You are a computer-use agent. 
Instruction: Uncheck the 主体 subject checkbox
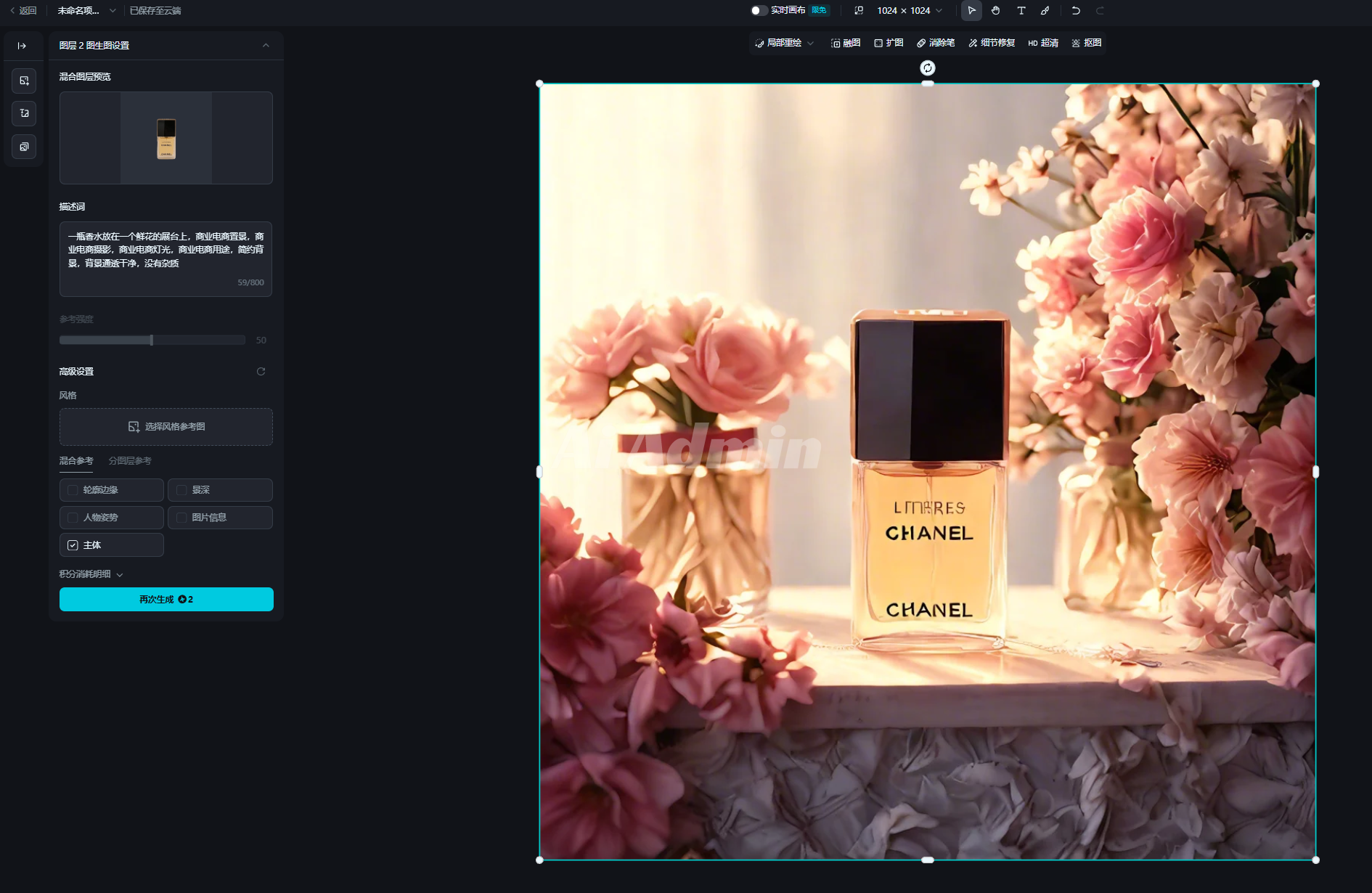tap(73, 545)
